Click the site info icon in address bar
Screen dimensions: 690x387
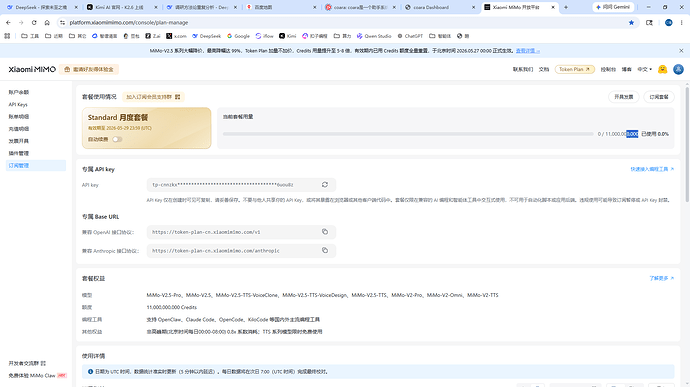pyautogui.click(x=62, y=22)
